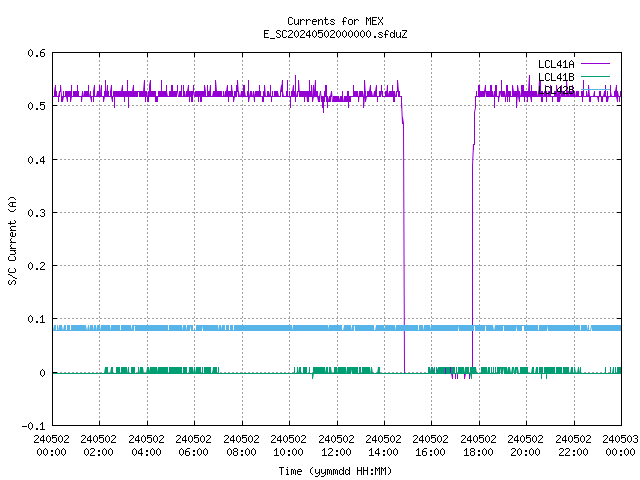
Task: Click the x-axis tick 240502 06:00
Action: click(x=193, y=445)
